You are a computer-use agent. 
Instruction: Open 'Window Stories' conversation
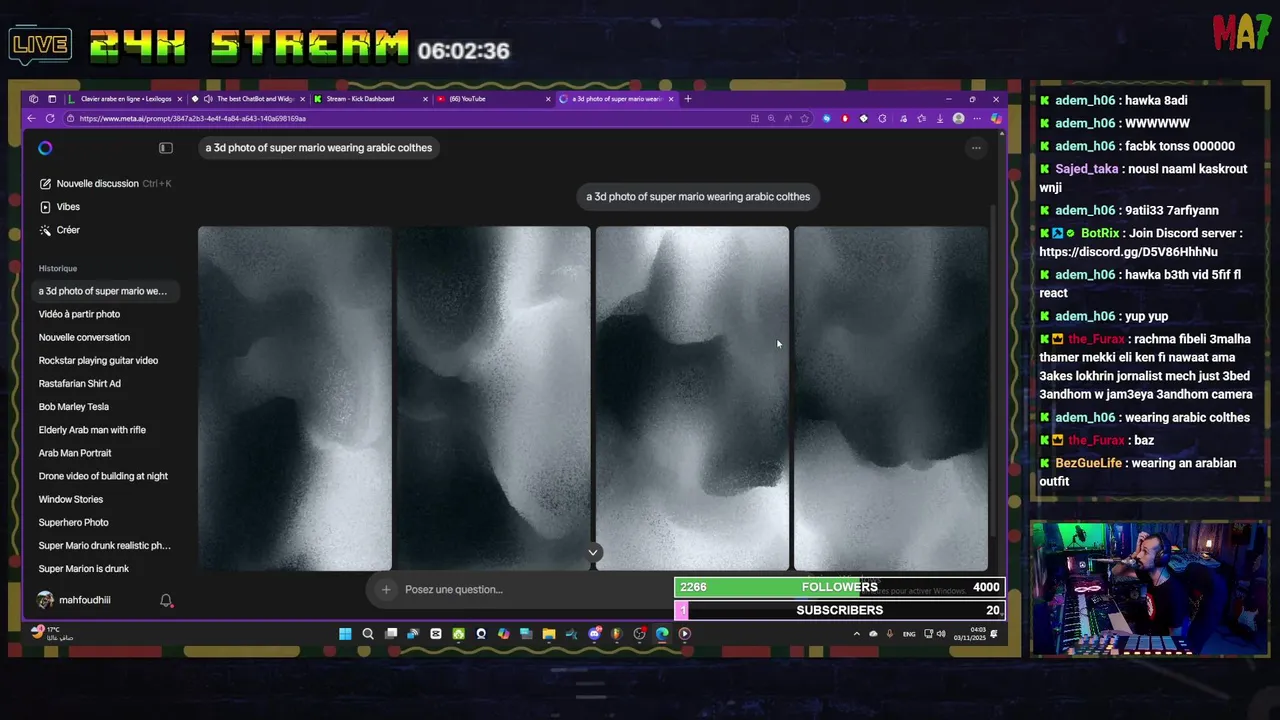tap(70, 499)
